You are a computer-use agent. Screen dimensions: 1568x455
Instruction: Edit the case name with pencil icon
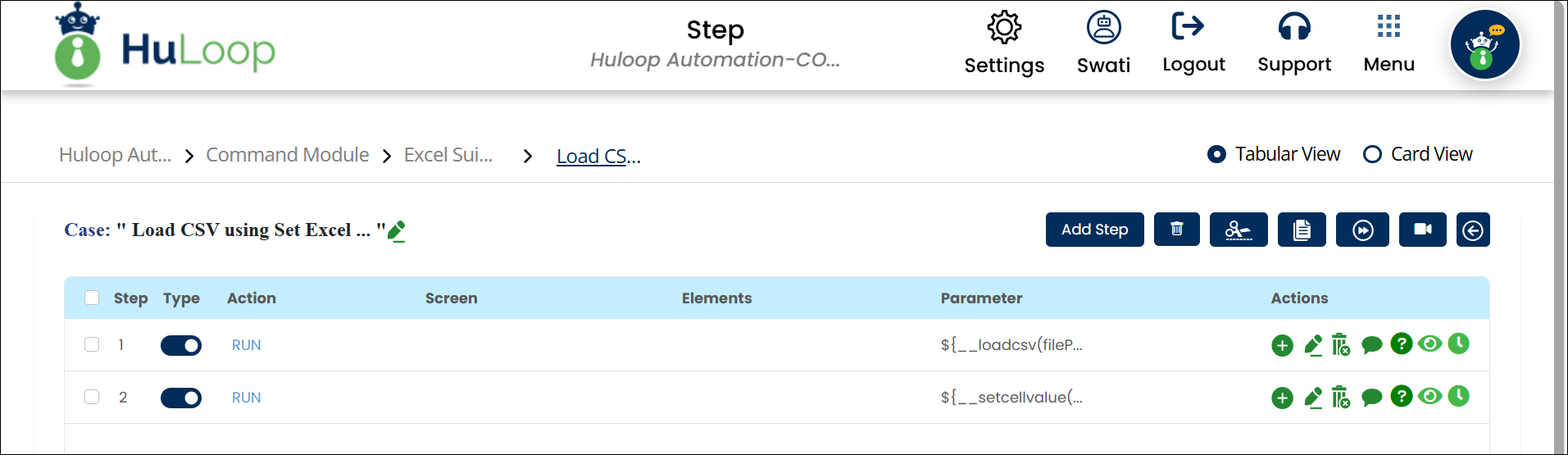click(397, 231)
